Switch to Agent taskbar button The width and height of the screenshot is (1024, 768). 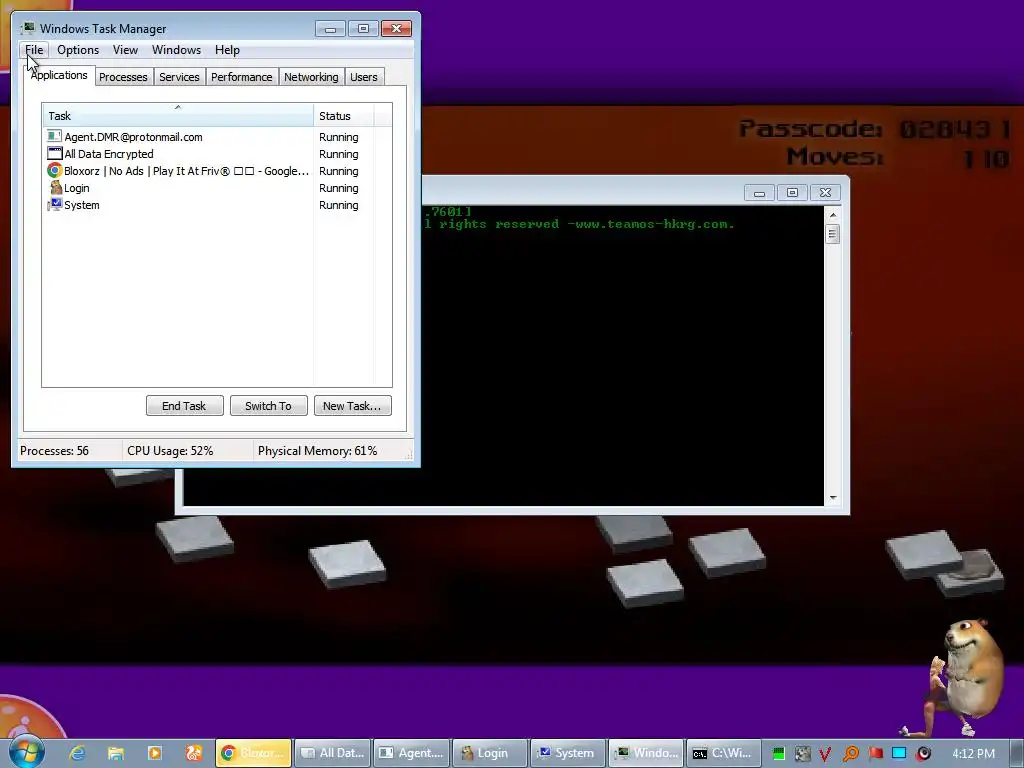coord(411,753)
